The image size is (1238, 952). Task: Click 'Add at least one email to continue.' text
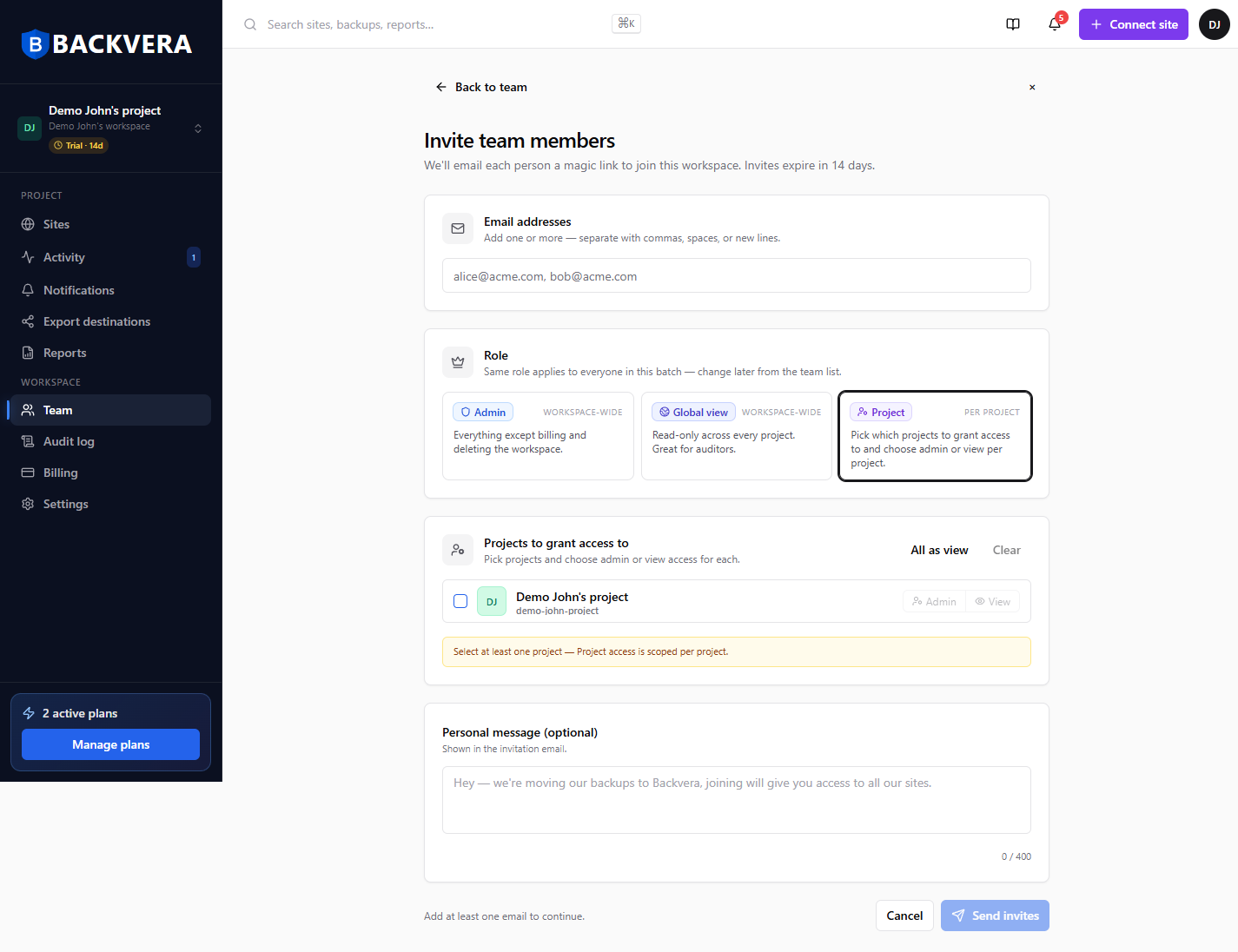(504, 916)
